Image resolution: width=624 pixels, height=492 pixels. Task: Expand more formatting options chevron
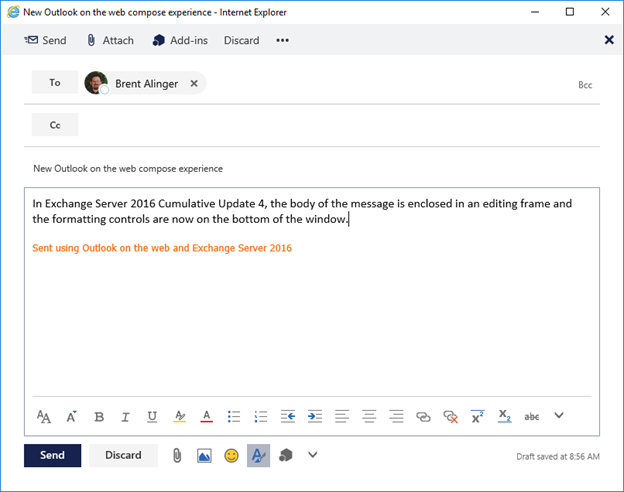(559, 416)
